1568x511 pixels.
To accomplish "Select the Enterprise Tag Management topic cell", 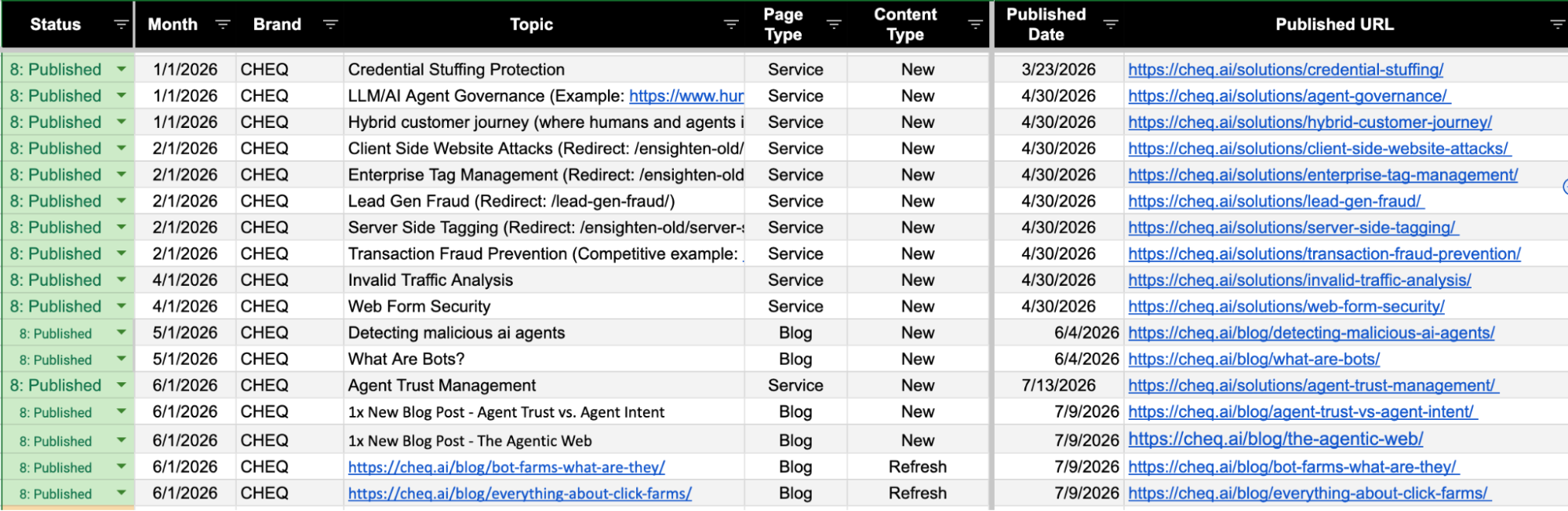I will pos(544,175).
